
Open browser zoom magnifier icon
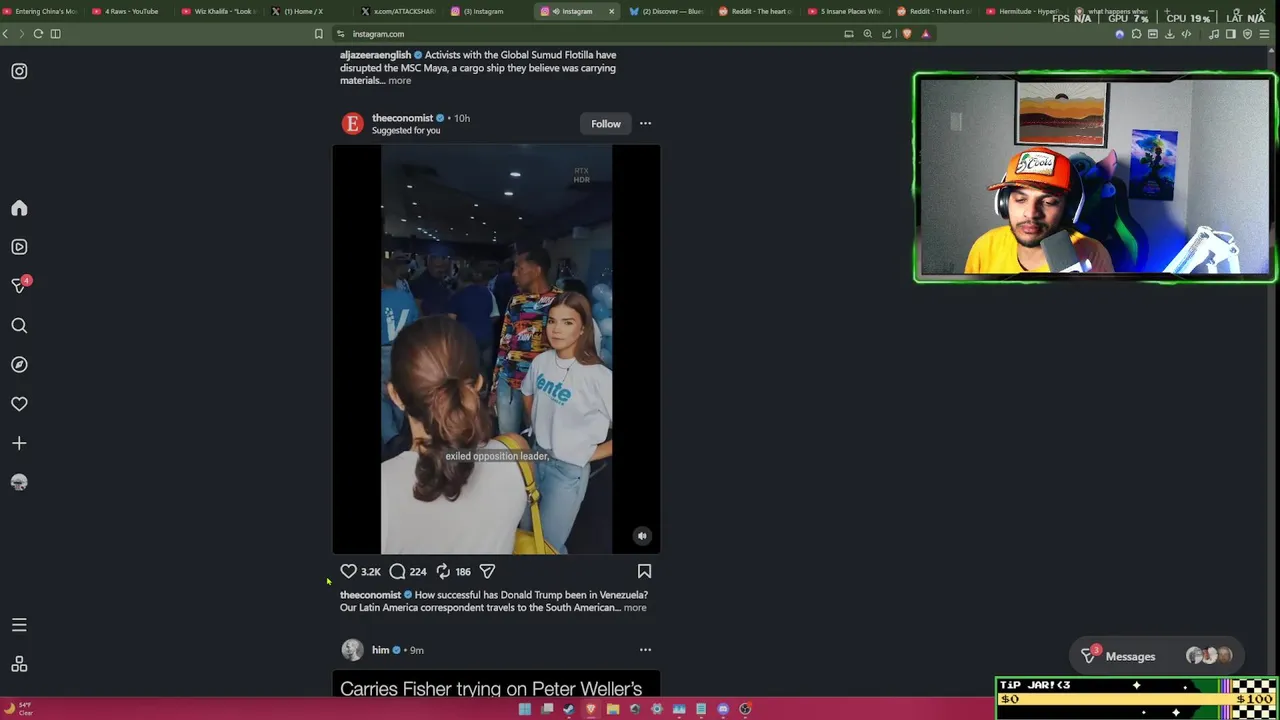coord(867,34)
